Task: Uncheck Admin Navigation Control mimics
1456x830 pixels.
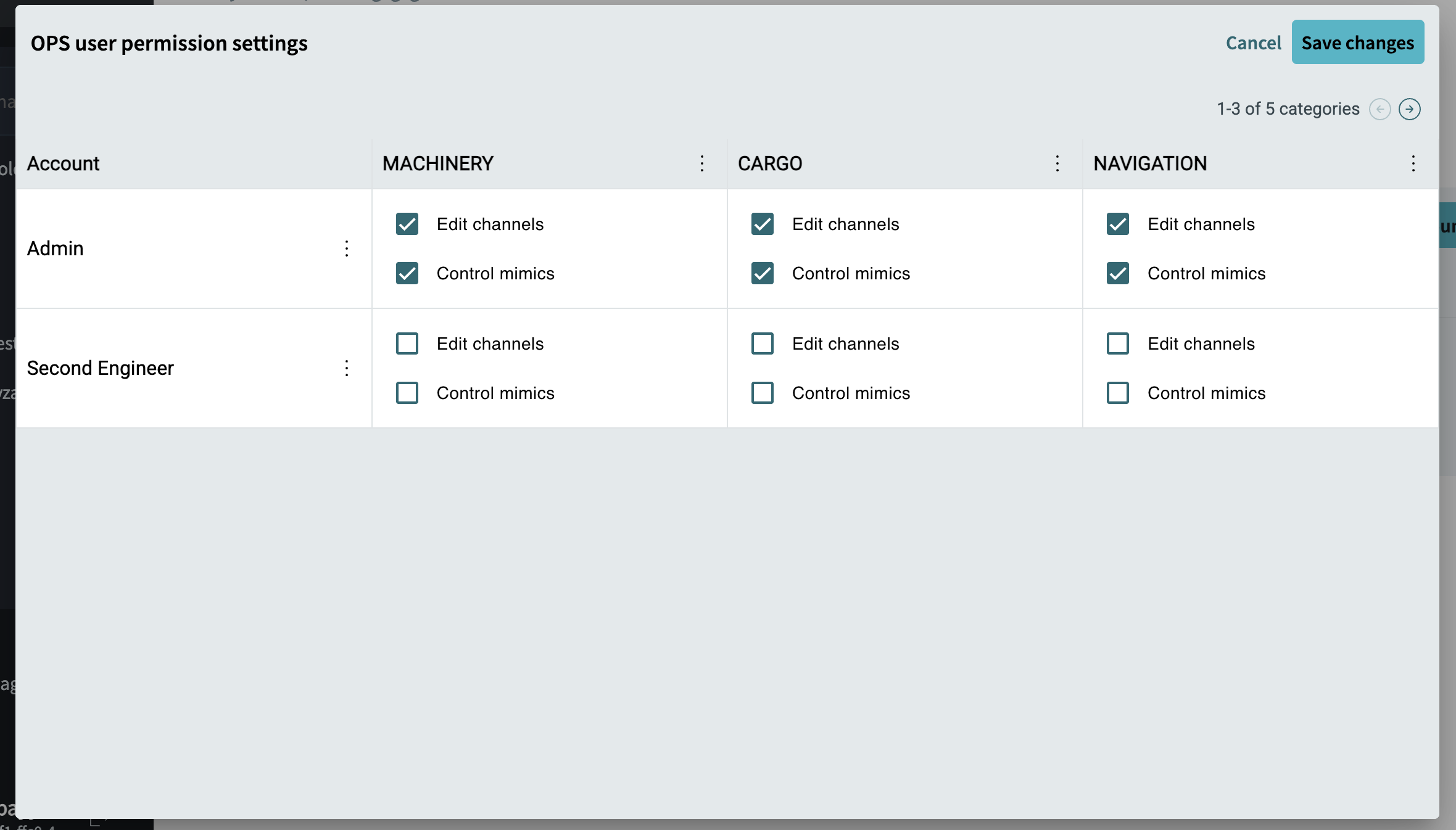Action: pos(1118,273)
